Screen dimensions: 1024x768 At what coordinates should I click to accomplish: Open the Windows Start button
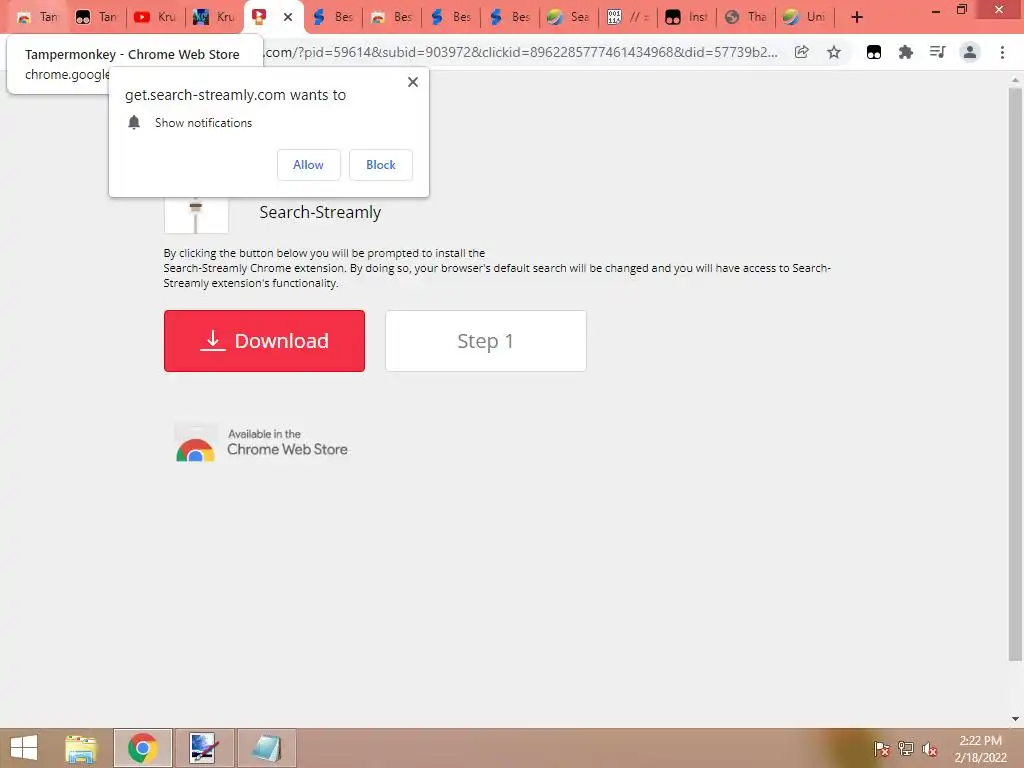pos(24,748)
